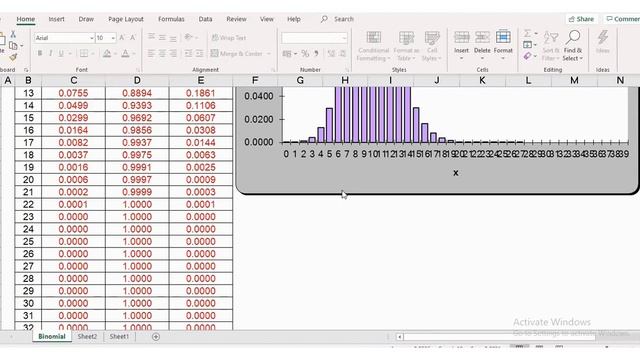The width and height of the screenshot is (640, 360).
Task: Increase font size with the large A icon
Action: (122, 38)
